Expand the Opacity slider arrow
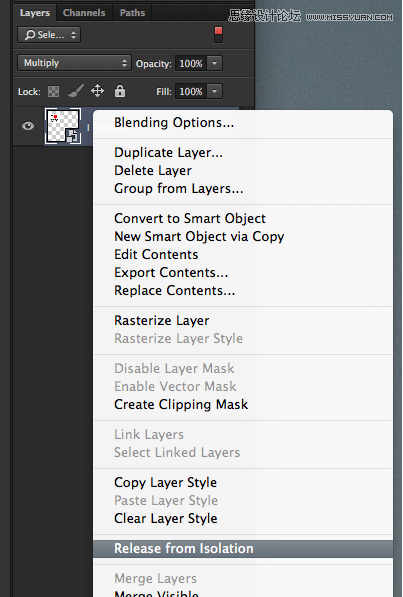The height and width of the screenshot is (597, 403). 214,63
